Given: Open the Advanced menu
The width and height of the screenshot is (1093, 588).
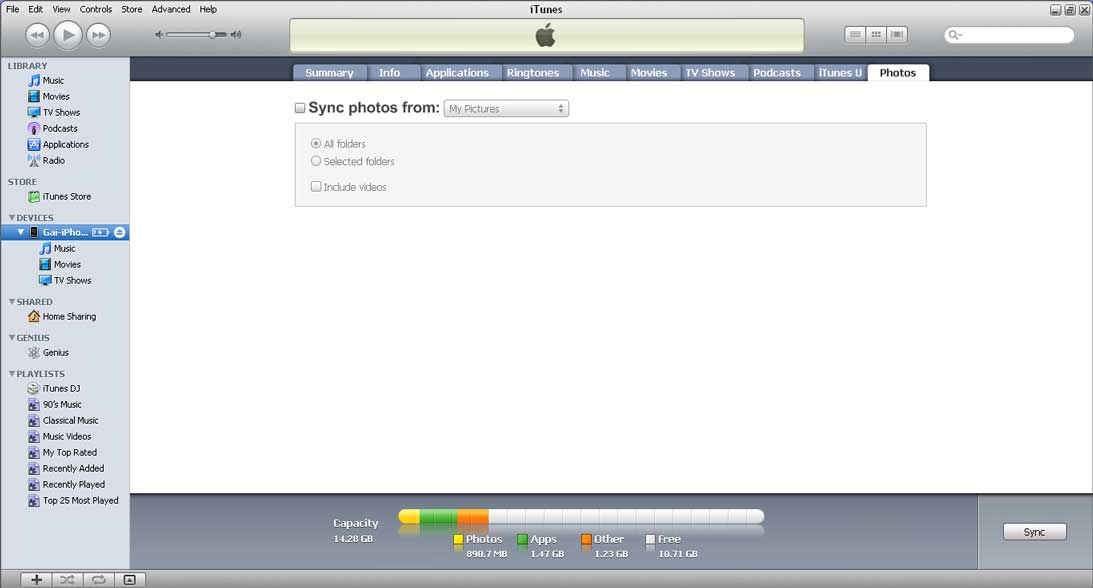Looking at the screenshot, I should pyautogui.click(x=171, y=9).
